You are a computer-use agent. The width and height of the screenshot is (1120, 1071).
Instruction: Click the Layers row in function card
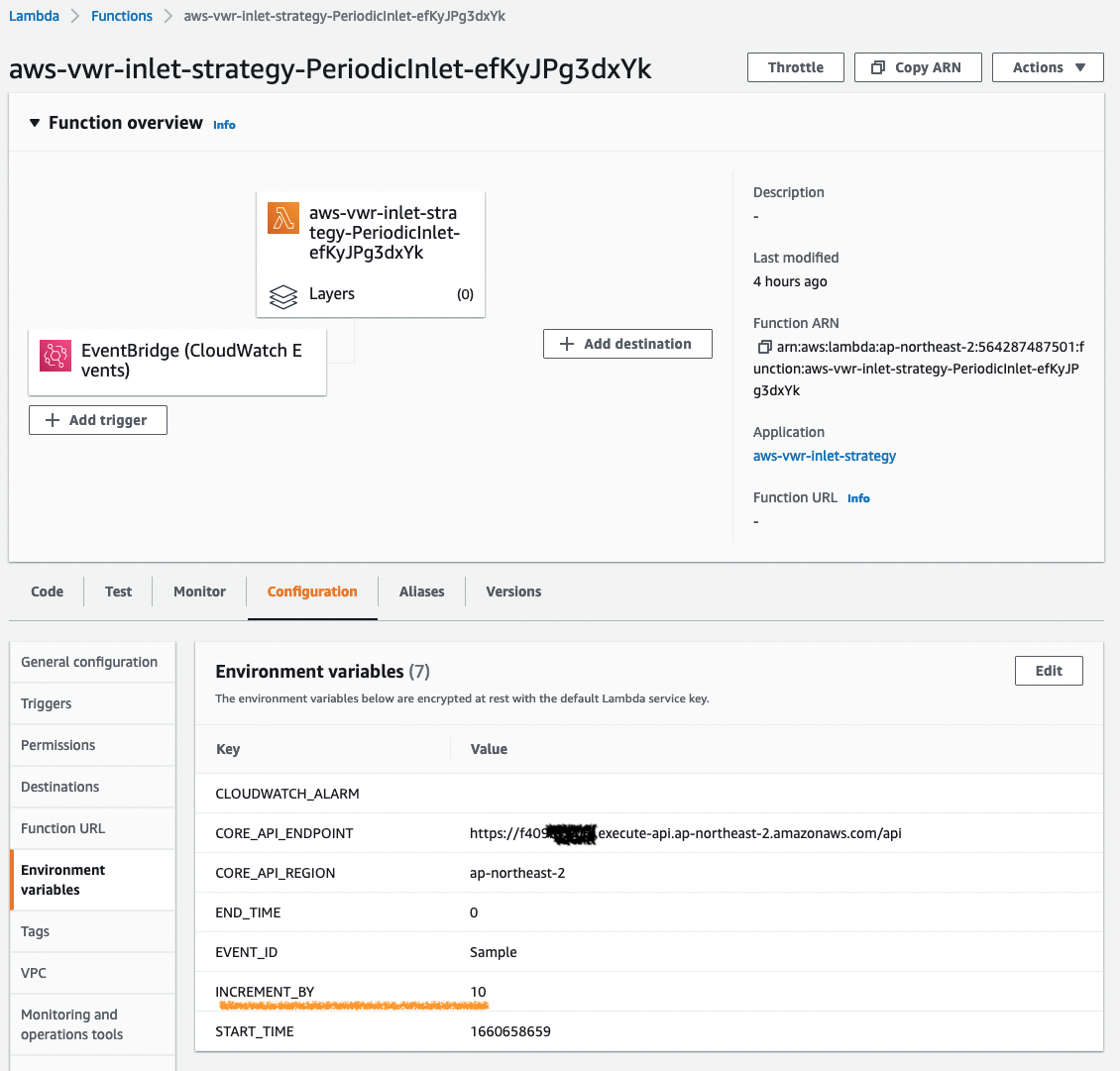click(x=371, y=294)
